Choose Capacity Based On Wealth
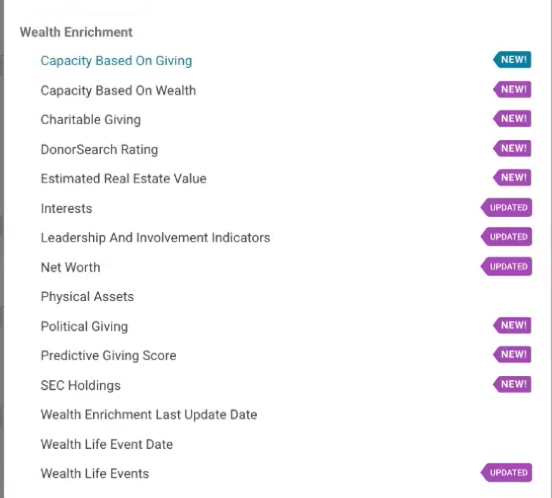The height and width of the screenshot is (498, 552). click(118, 90)
